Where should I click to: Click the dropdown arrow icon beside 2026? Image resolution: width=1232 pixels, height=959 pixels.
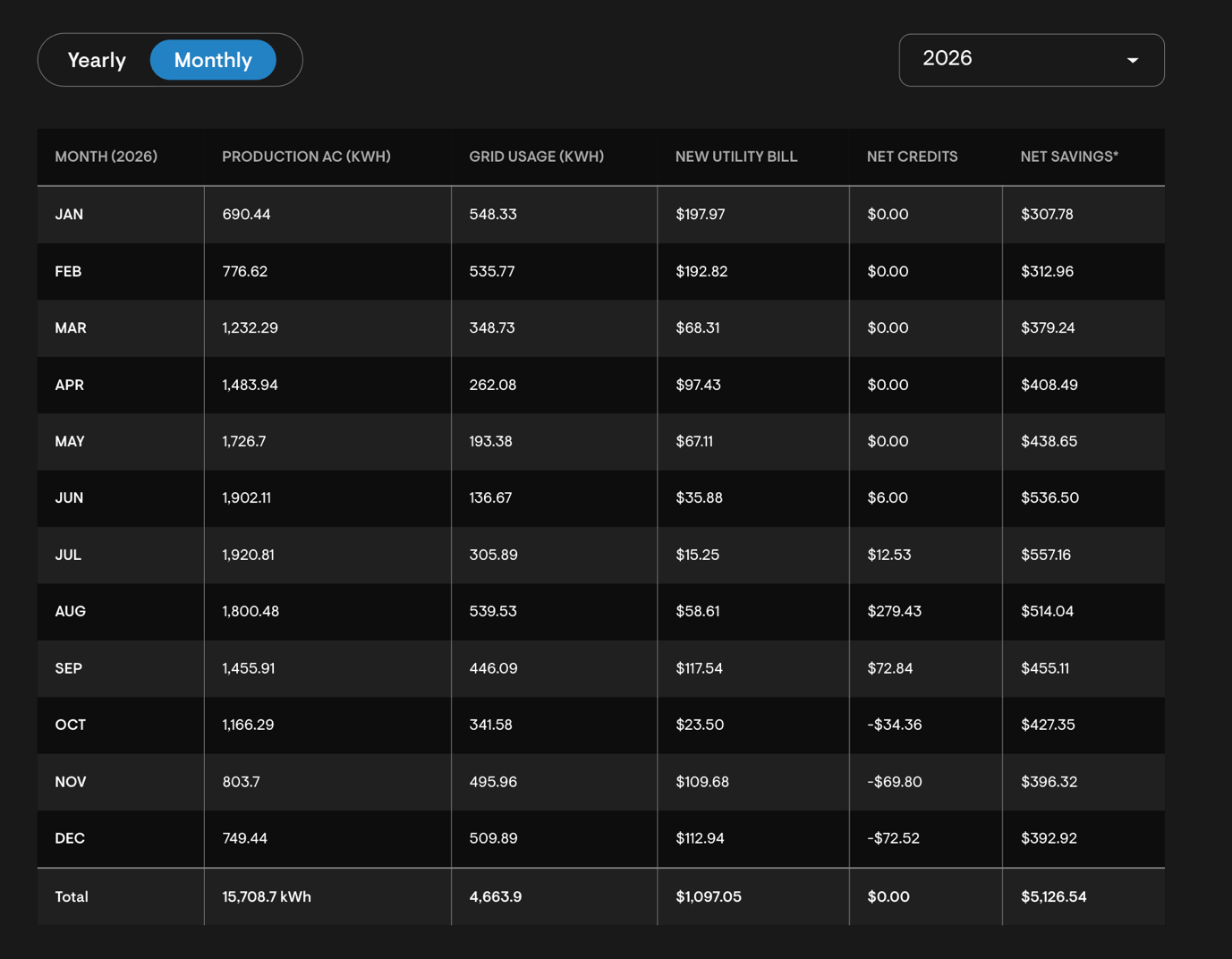pos(1133,61)
